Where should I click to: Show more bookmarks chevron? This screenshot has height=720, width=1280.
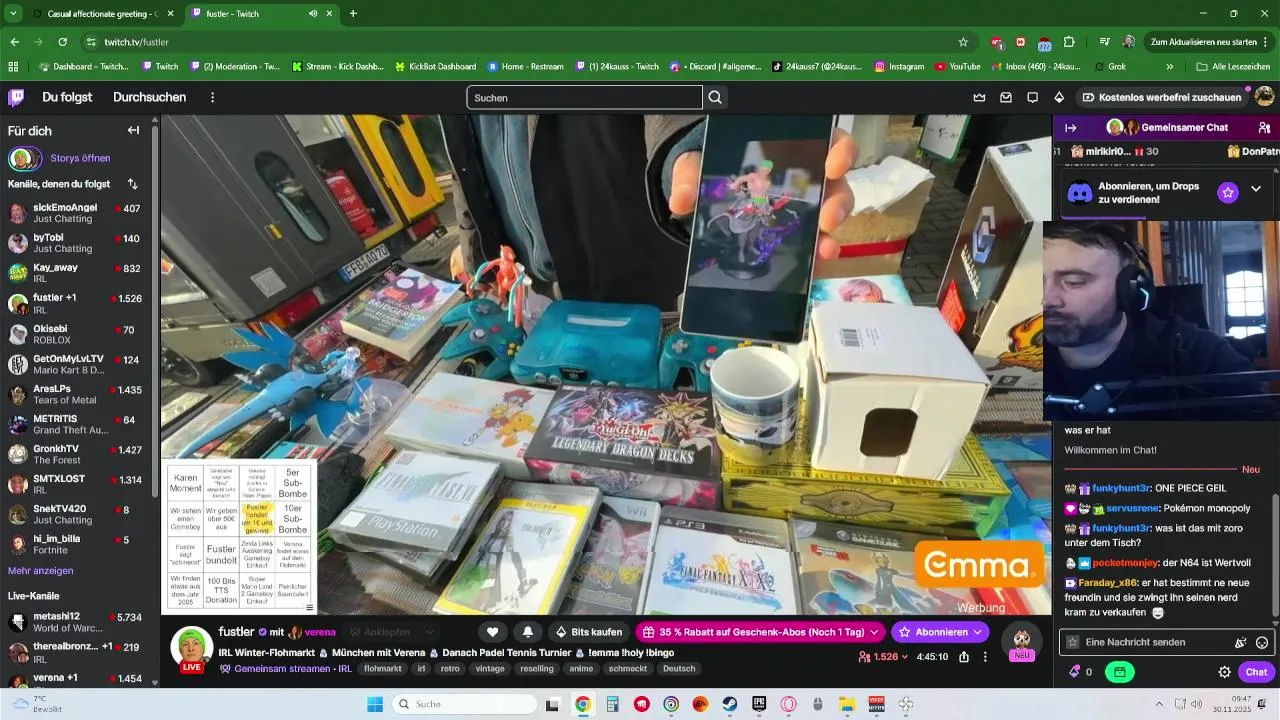click(1170, 67)
